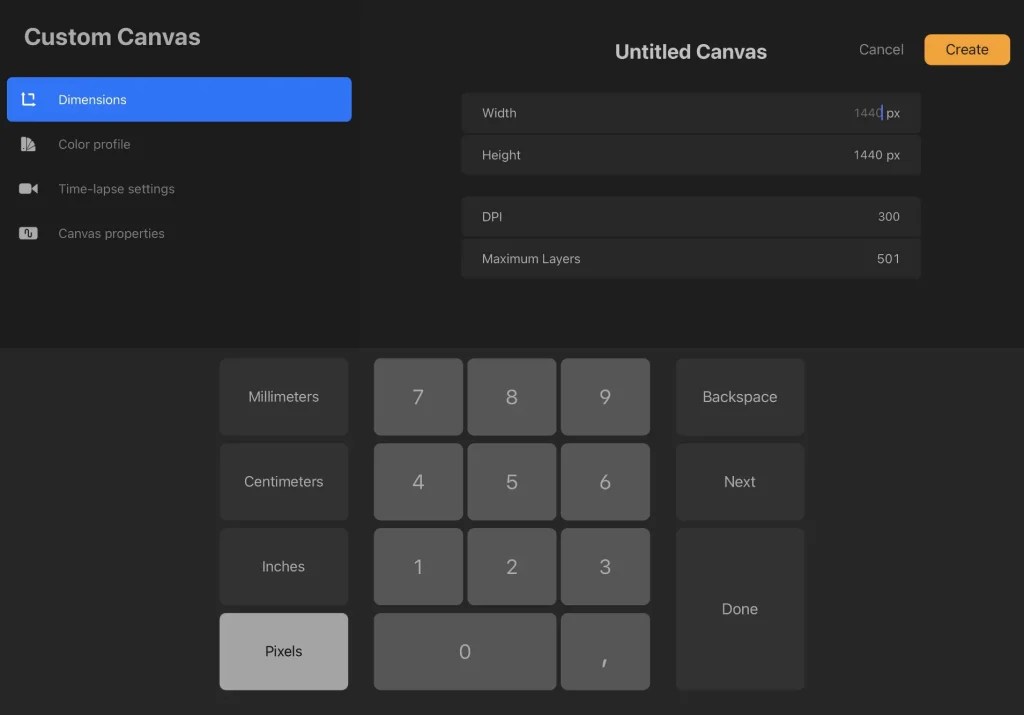This screenshot has width=1024, height=715.
Task: Click the Canvas properties icon
Action: click(29, 233)
